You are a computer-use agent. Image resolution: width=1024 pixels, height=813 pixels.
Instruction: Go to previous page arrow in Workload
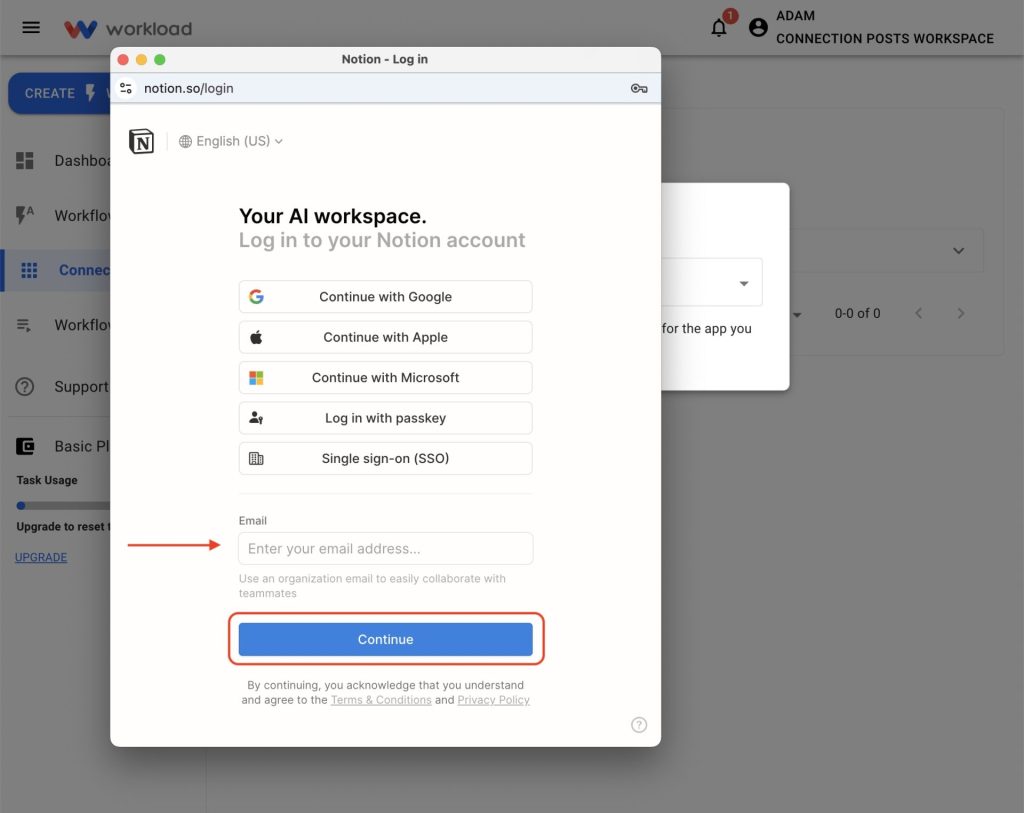pos(919,313)
